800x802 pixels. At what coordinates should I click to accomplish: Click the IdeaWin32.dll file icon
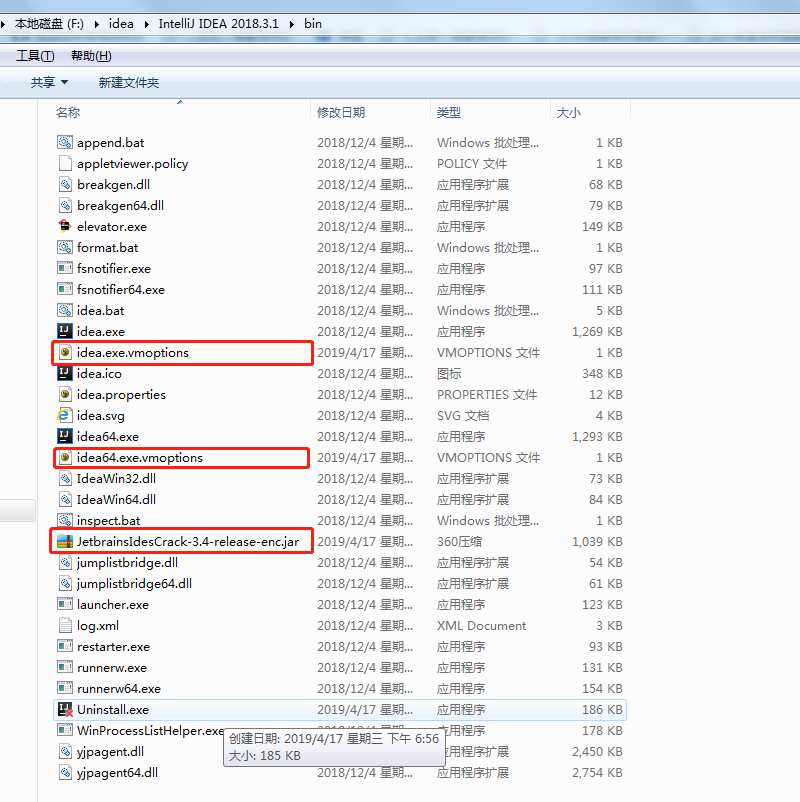[65, 478]
